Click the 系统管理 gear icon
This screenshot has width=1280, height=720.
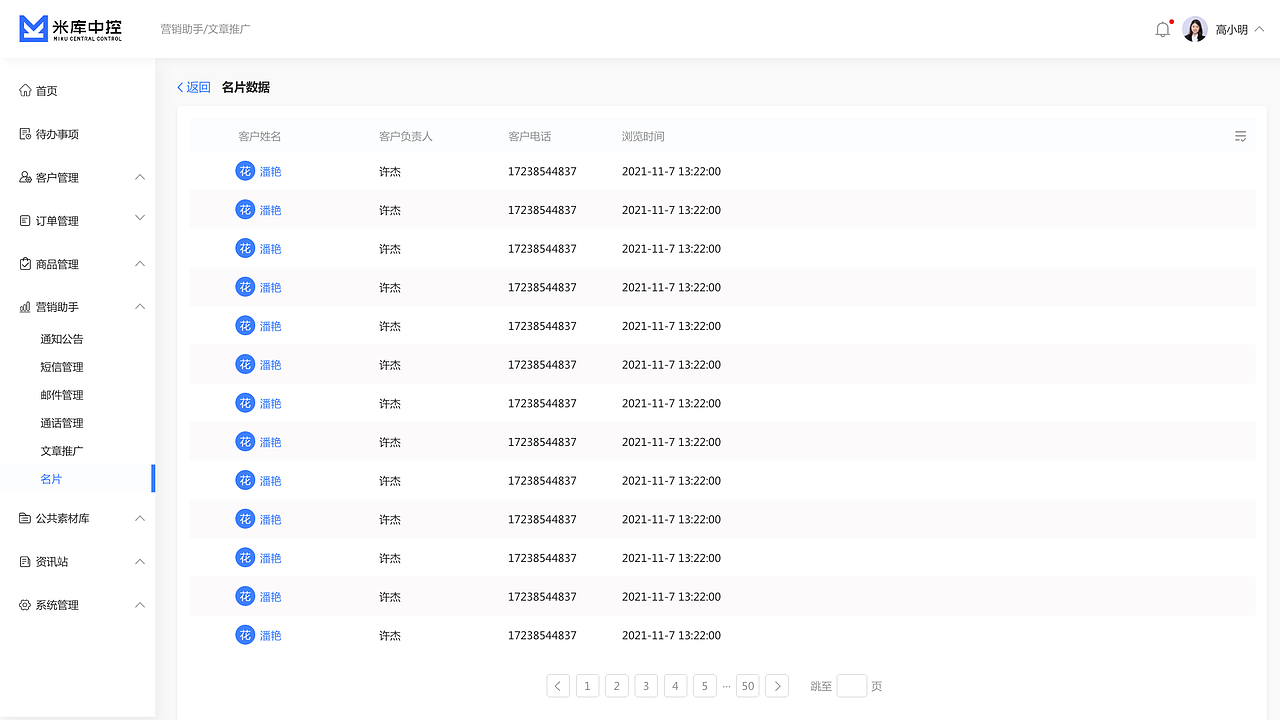[25, 605]
